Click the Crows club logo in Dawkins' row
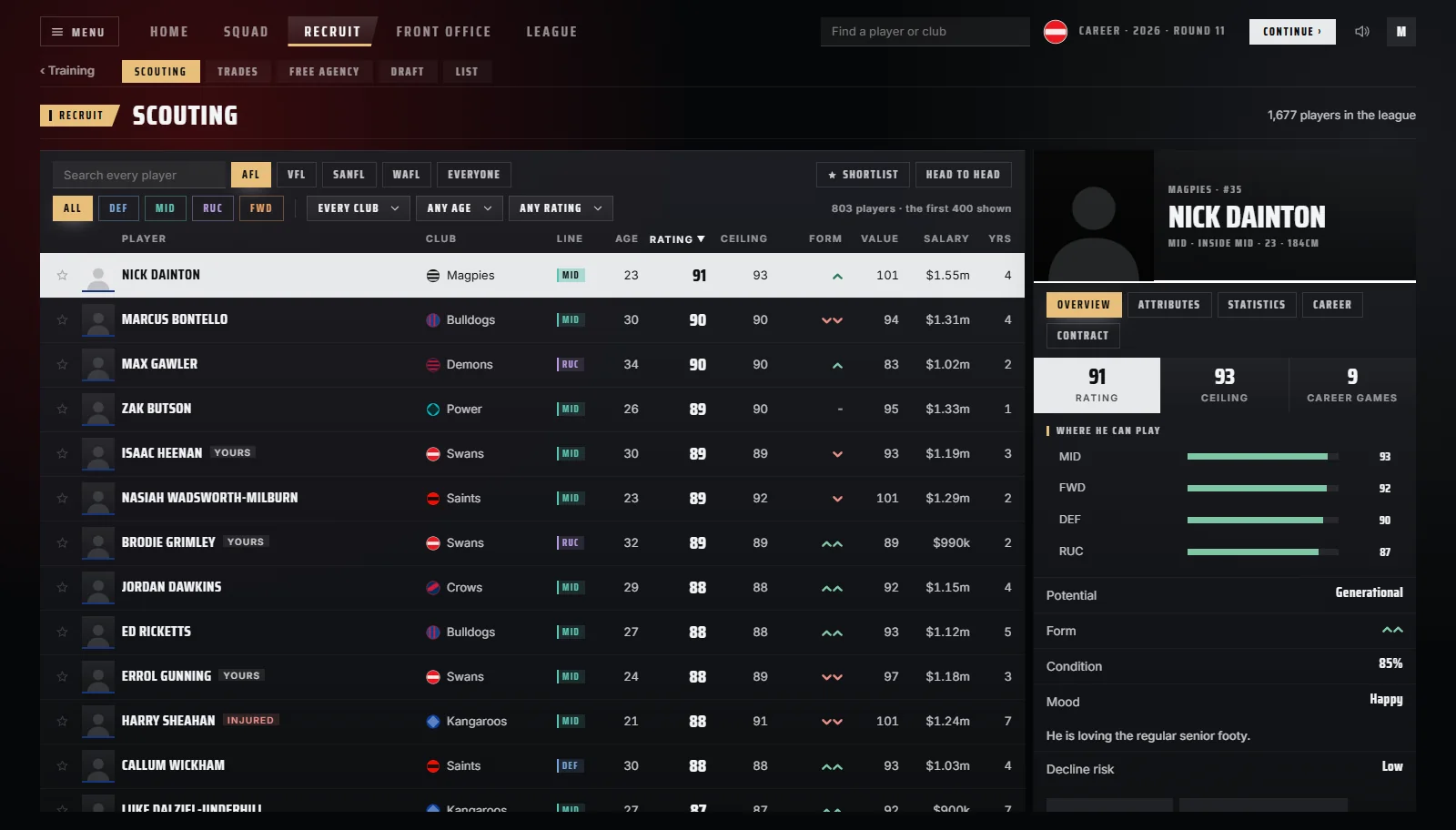 click(433, 588)
